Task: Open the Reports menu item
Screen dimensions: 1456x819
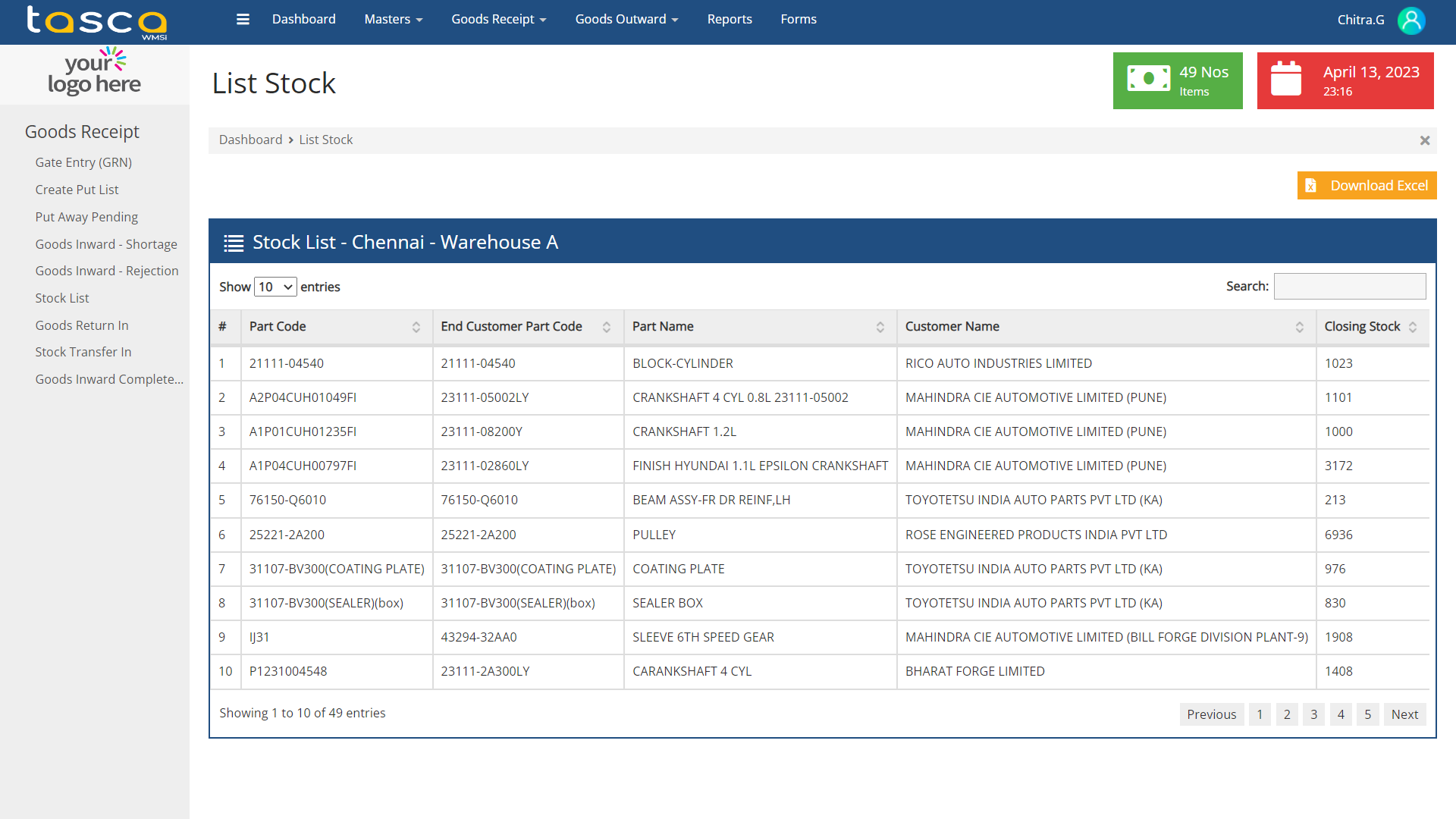Action: point(730,20)
